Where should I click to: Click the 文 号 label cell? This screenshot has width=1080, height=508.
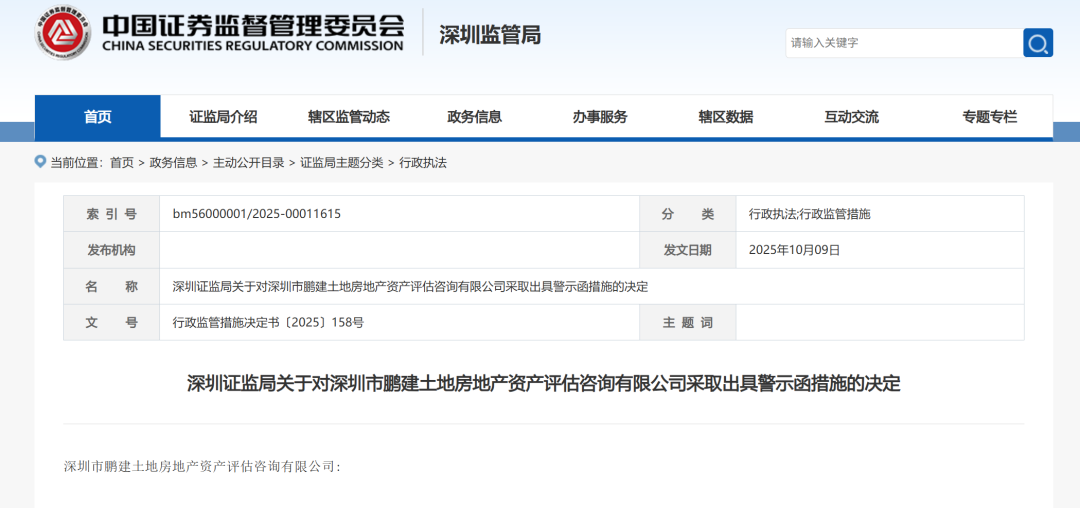[x=112, y=322]
